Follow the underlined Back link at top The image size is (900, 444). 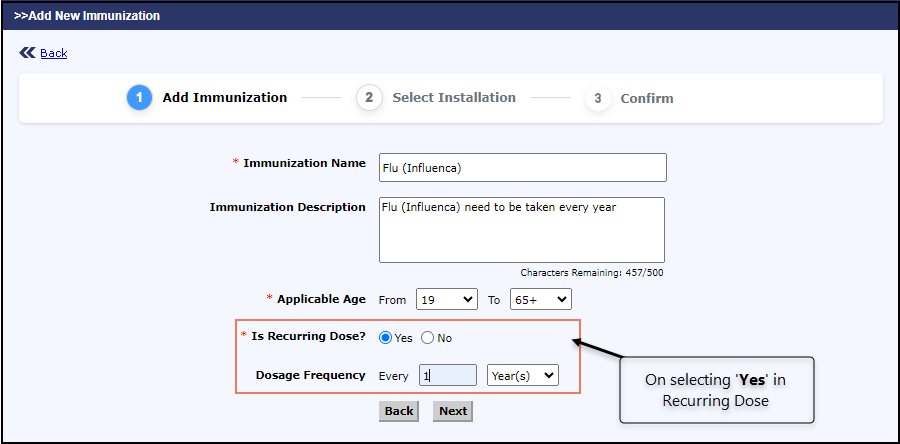coord(54,53)
